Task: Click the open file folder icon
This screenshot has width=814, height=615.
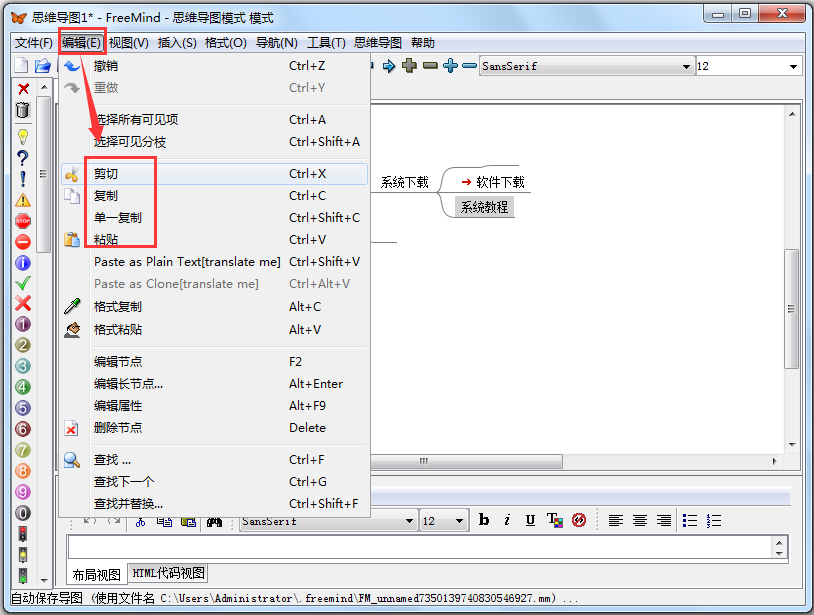Action: tap(43, 65)
